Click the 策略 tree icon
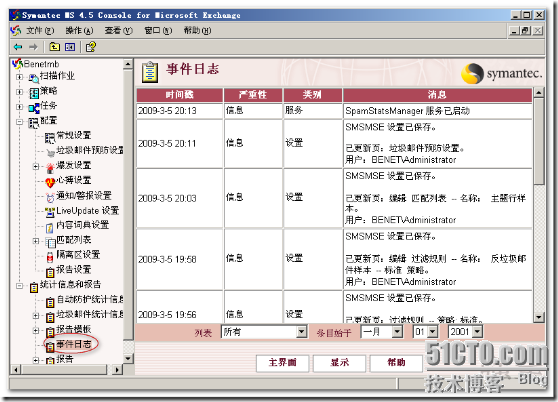The height and width of the screenshot is (402, 558). point(34,93)
